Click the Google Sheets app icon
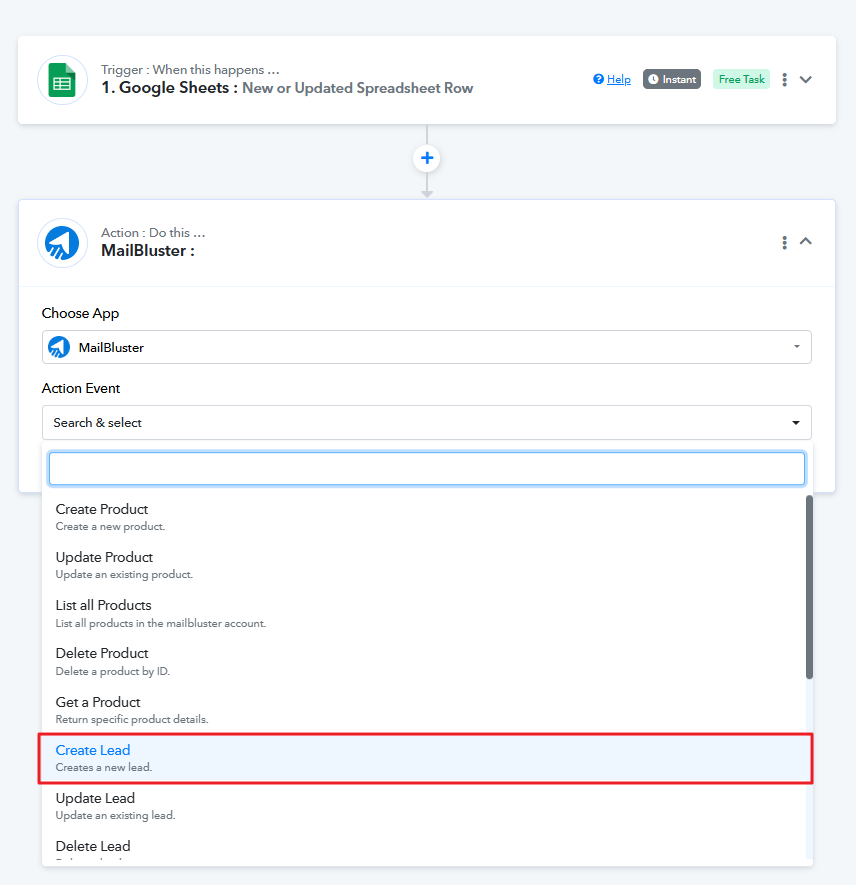The width and height of the screenshot is (856, 885). pos(62,81)
